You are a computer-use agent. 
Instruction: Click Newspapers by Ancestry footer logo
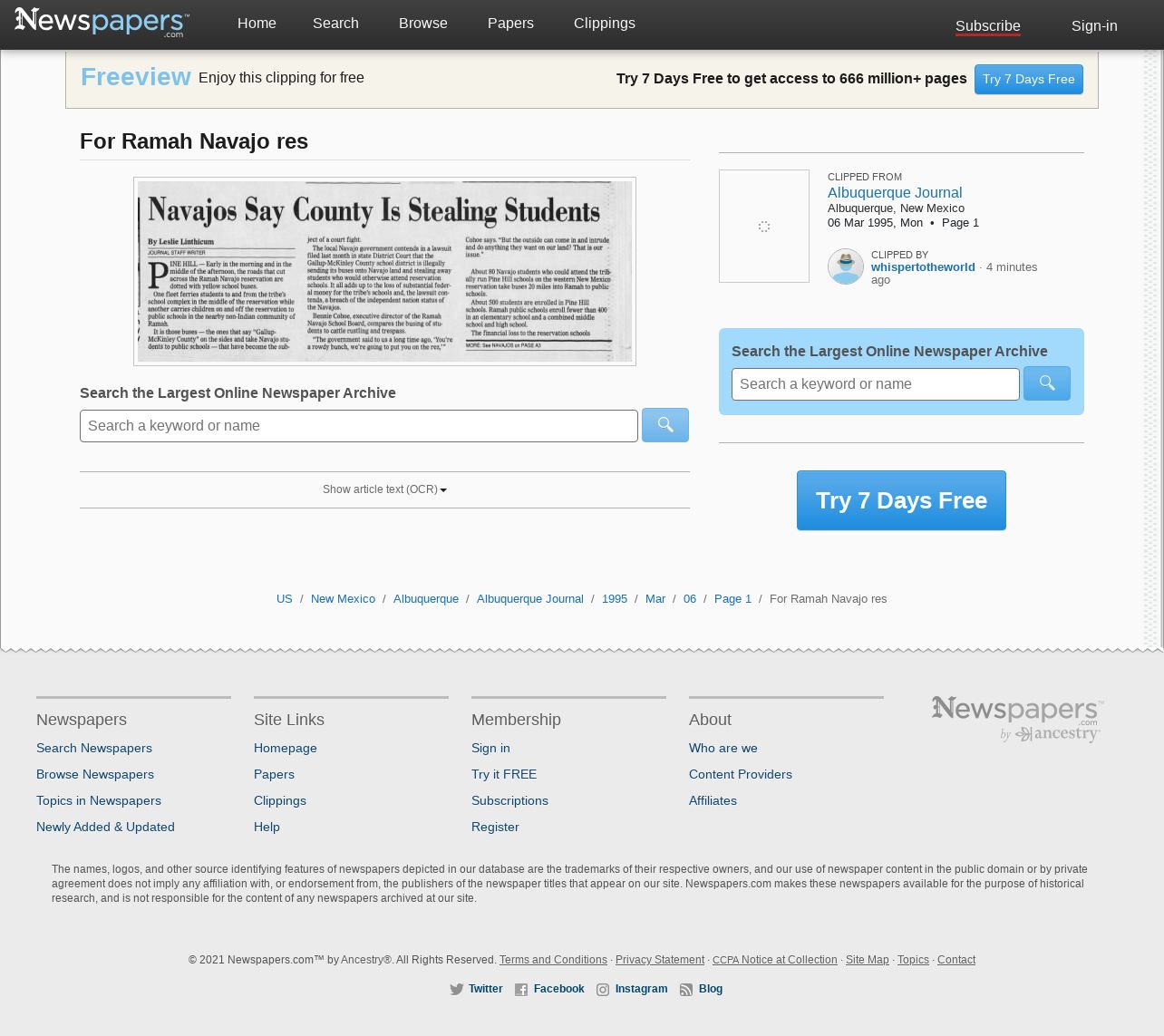point(1017,720)
